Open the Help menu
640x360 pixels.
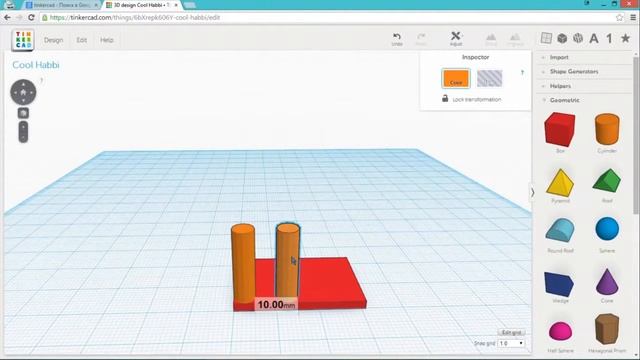coord(107,40)
